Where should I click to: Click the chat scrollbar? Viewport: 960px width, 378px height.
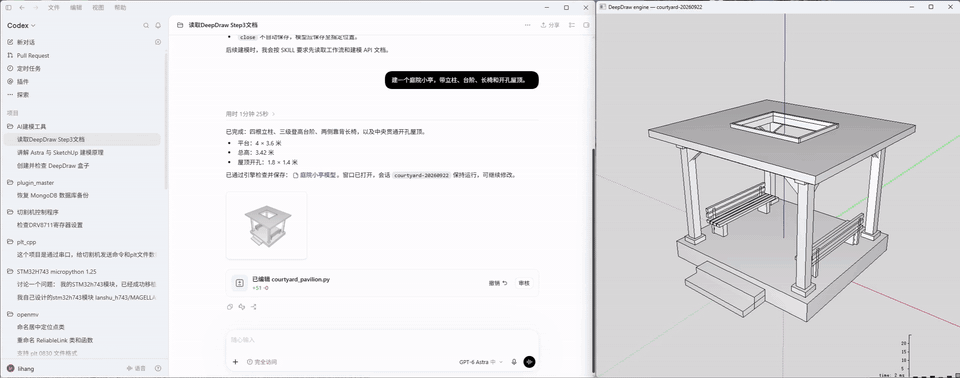point(592,260)
